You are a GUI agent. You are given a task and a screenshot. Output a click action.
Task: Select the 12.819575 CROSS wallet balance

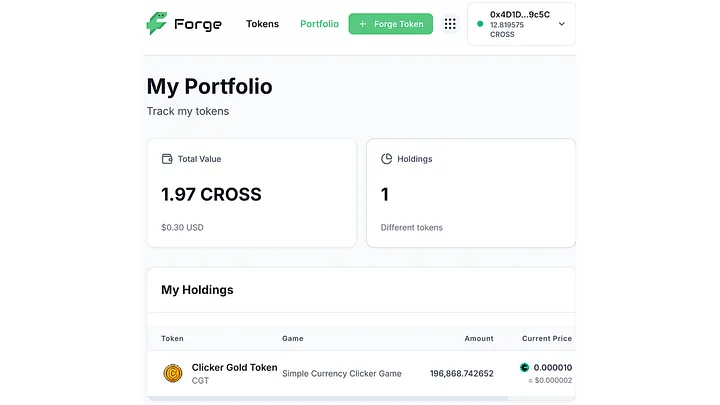click(507, 29)
